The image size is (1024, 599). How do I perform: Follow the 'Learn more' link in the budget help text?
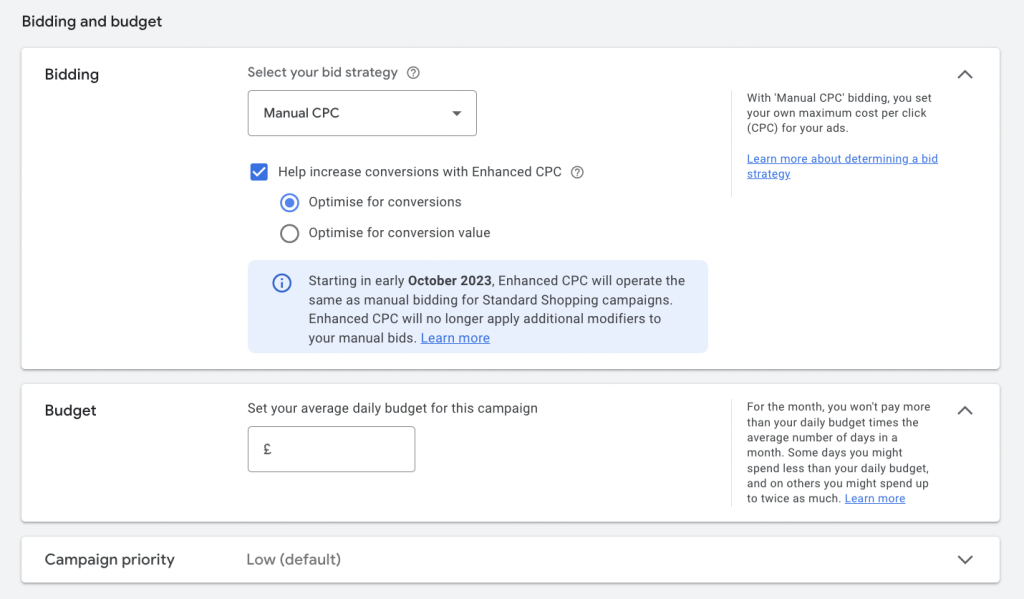[x=875, y=498]
